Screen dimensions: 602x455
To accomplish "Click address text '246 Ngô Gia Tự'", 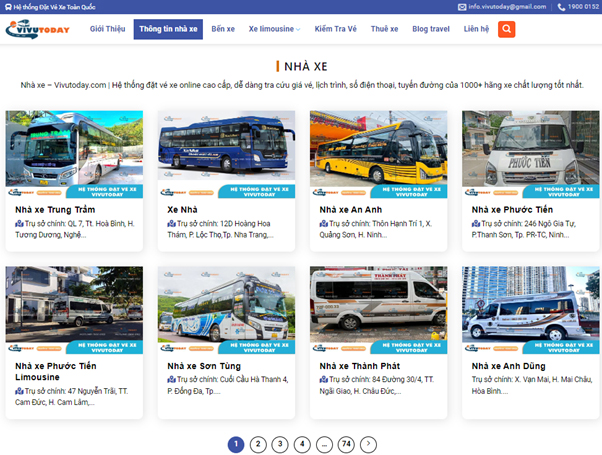I will [549, 223].
